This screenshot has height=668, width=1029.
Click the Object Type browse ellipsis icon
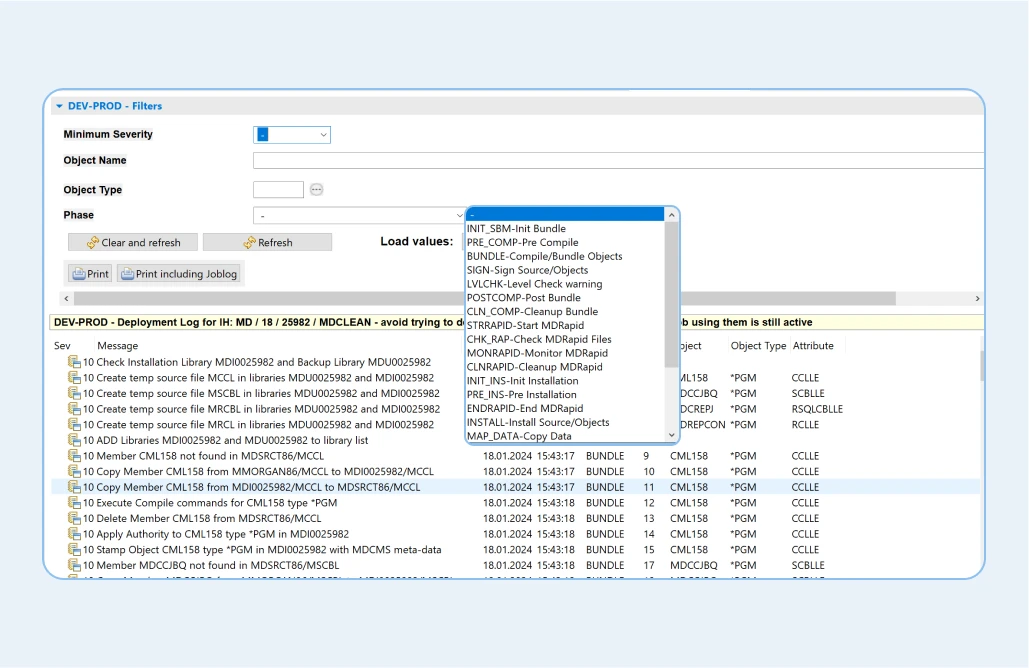316,189
